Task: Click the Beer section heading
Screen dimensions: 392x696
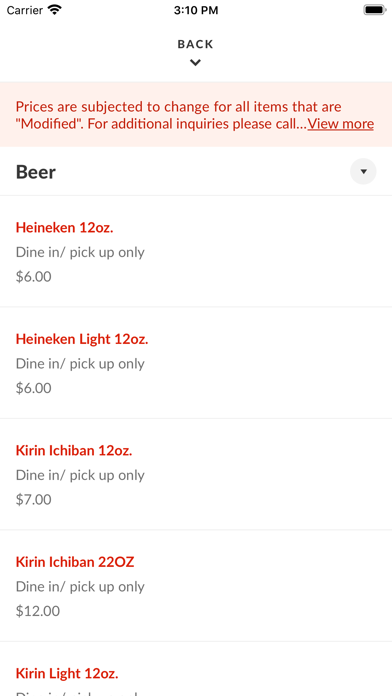Action: coord(36,172)
